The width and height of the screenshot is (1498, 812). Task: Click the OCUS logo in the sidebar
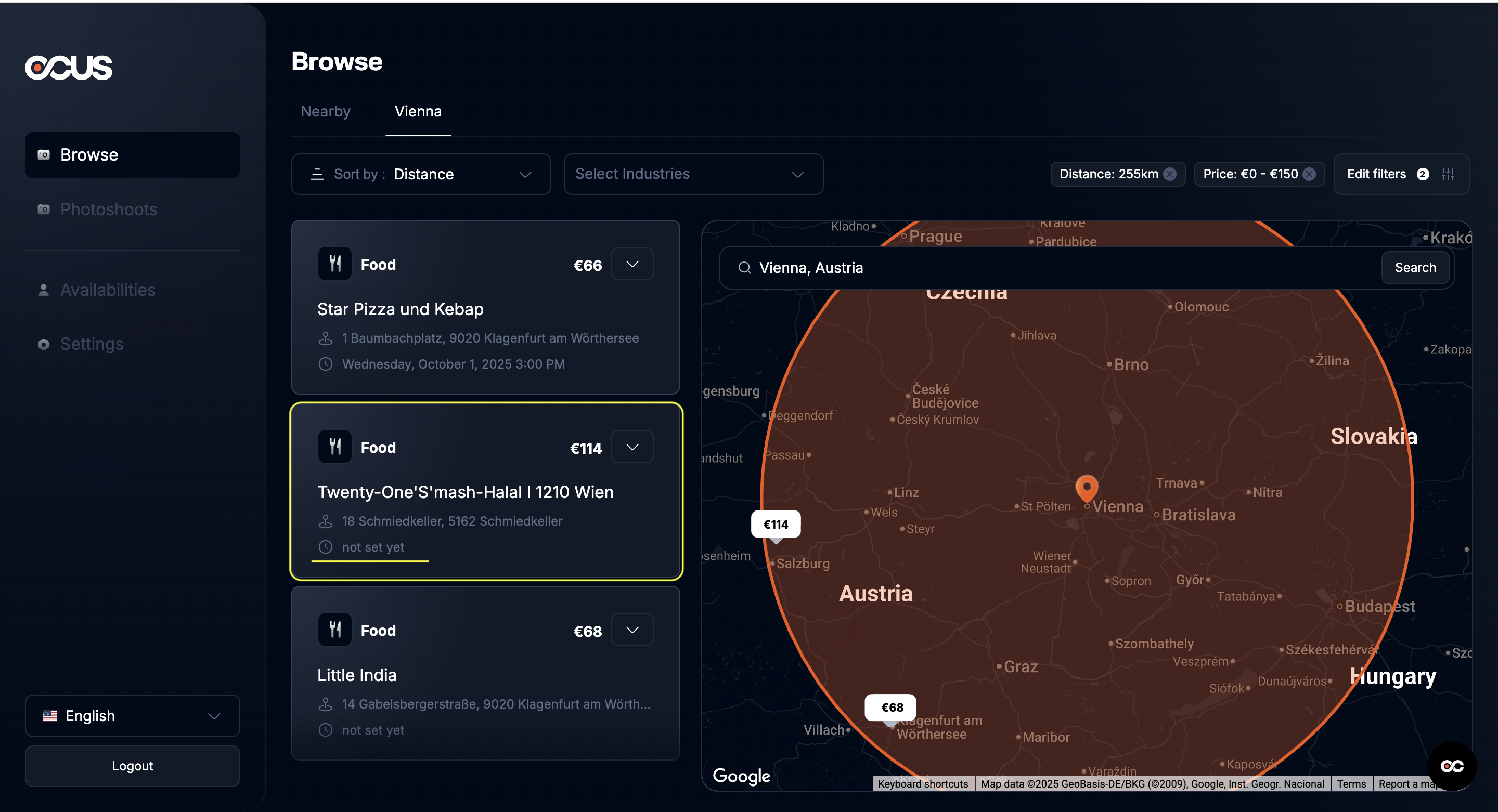69,68
